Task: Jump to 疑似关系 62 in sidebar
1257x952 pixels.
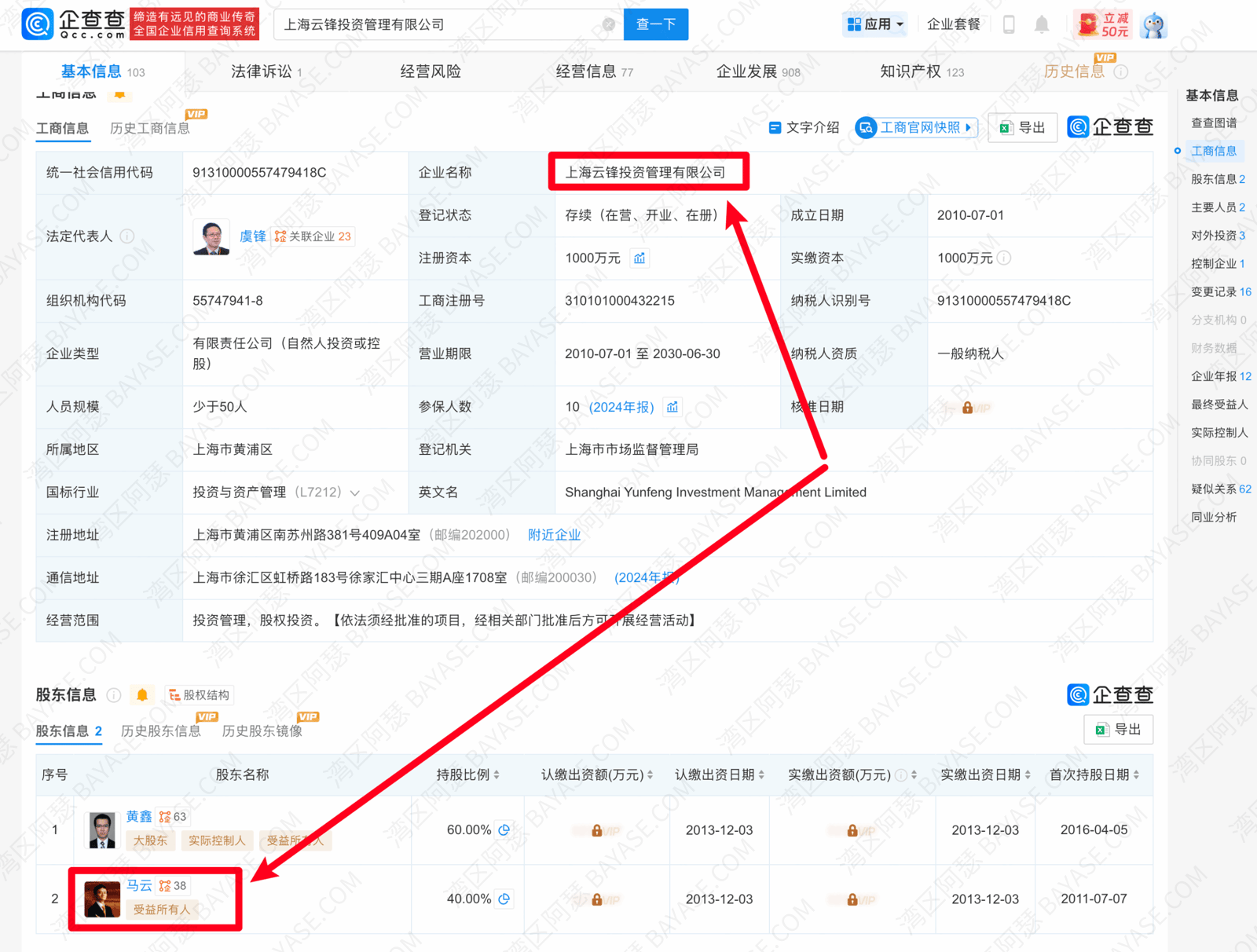Action: click(x=1221, y=489)
